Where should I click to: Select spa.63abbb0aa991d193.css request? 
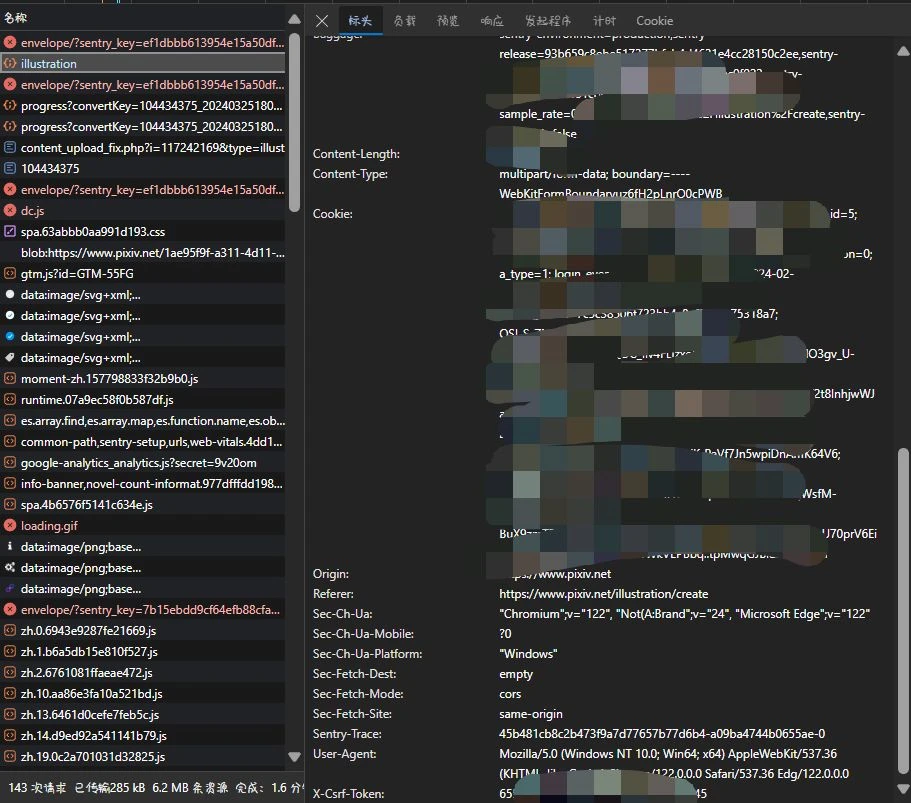[x=143, y=231]
